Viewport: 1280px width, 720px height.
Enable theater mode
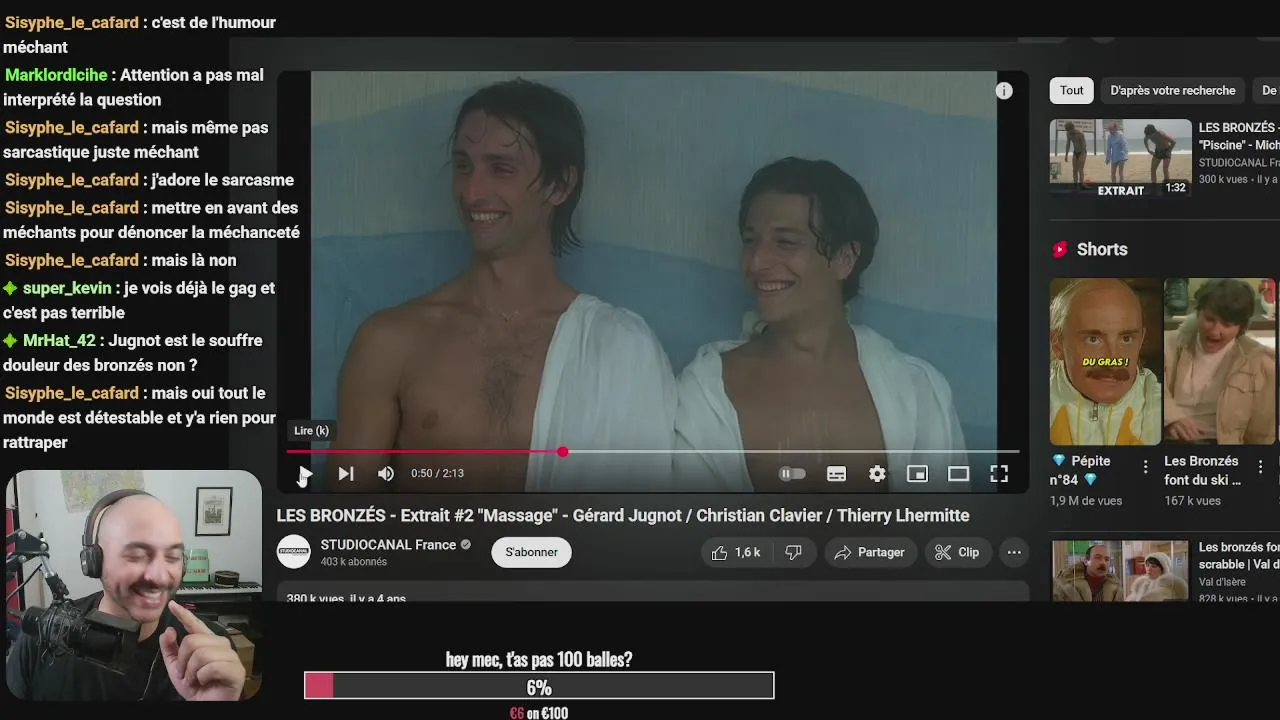click(958, 474)
